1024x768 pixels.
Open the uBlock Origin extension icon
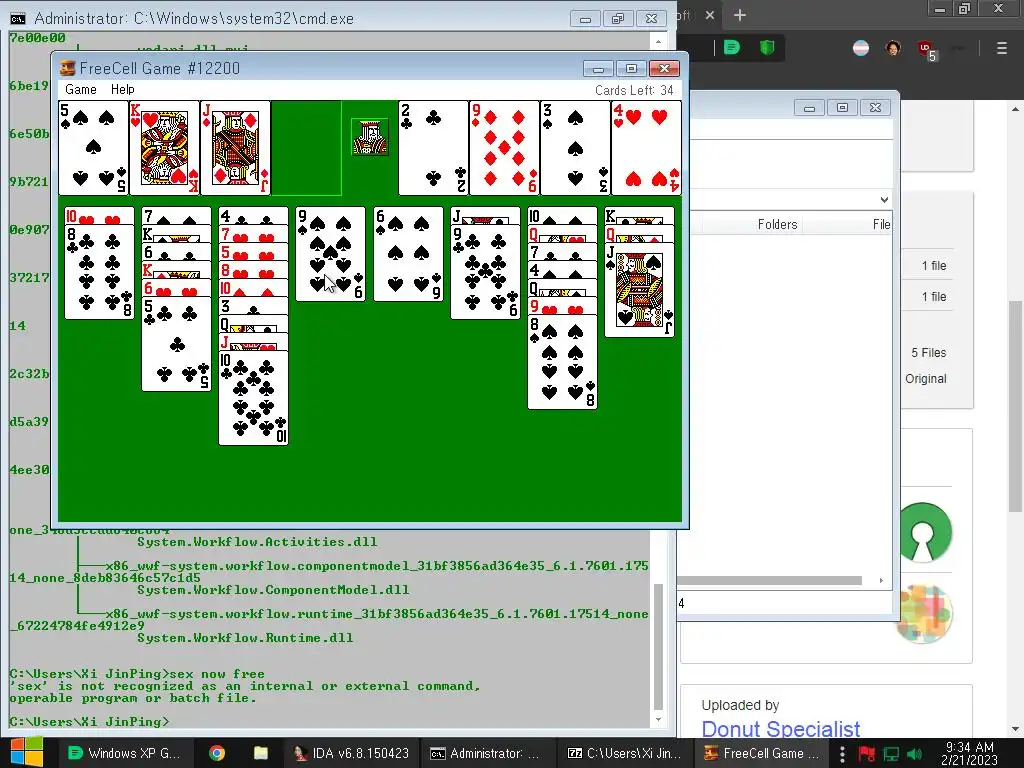927,50
